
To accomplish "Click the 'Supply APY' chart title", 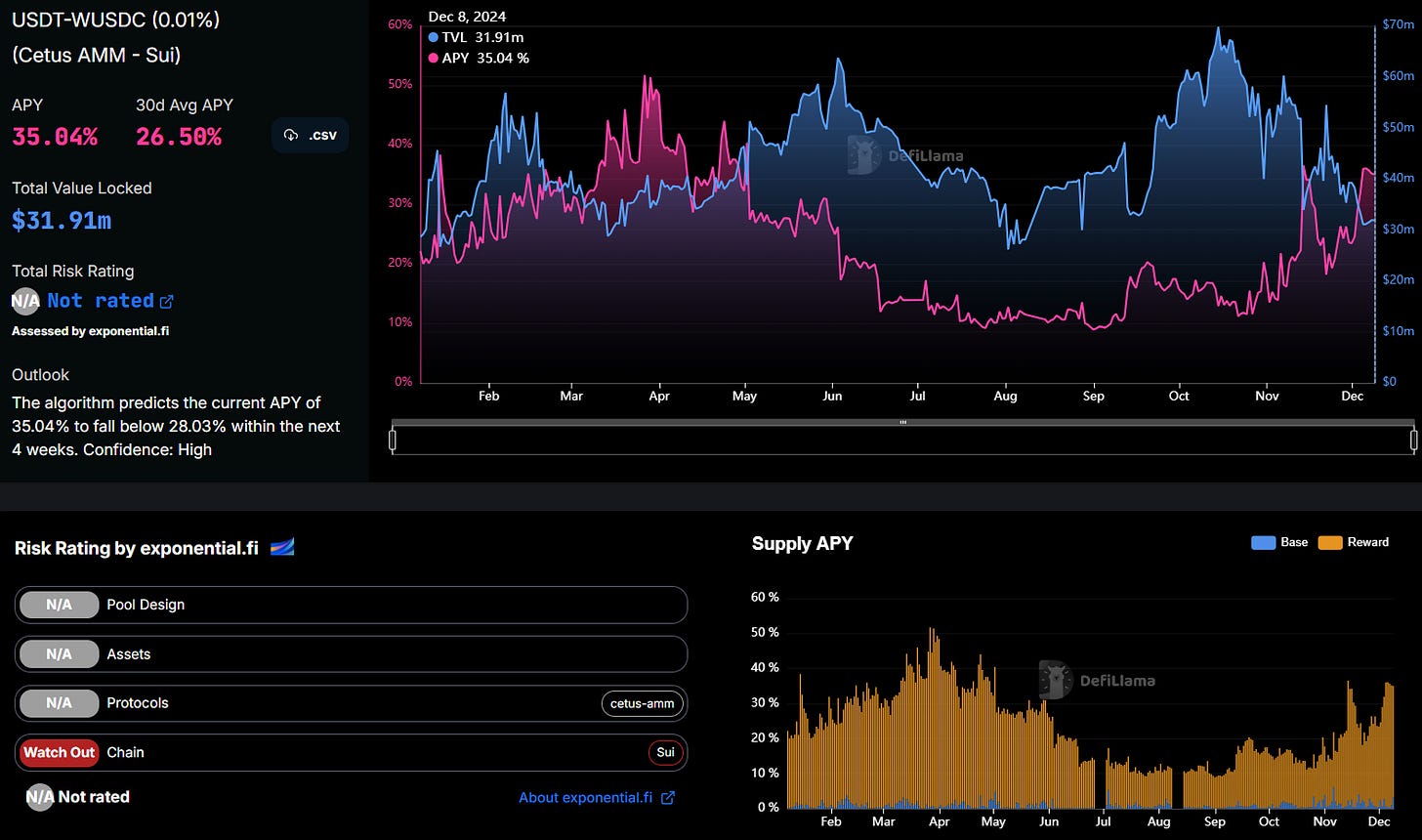I will point(802,543).
